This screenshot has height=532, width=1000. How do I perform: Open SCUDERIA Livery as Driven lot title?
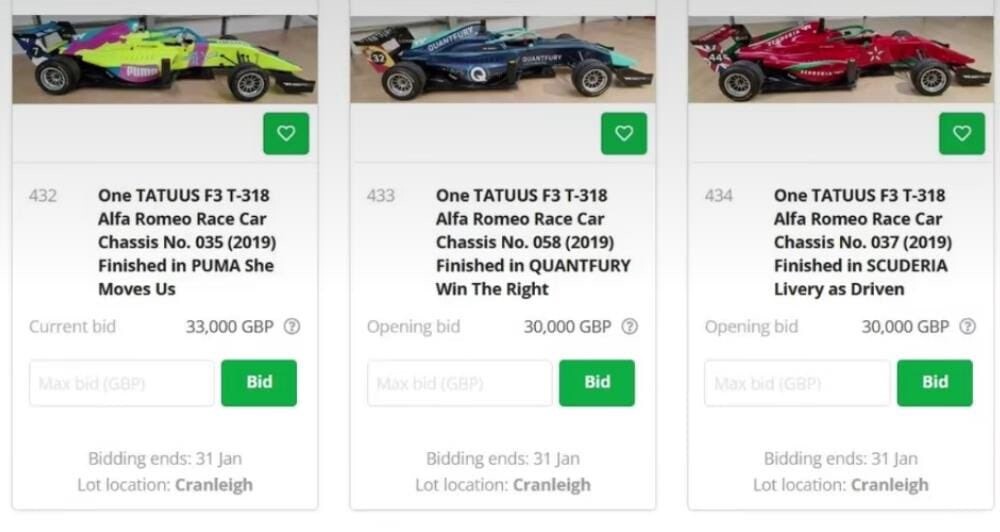coord(863,242)
